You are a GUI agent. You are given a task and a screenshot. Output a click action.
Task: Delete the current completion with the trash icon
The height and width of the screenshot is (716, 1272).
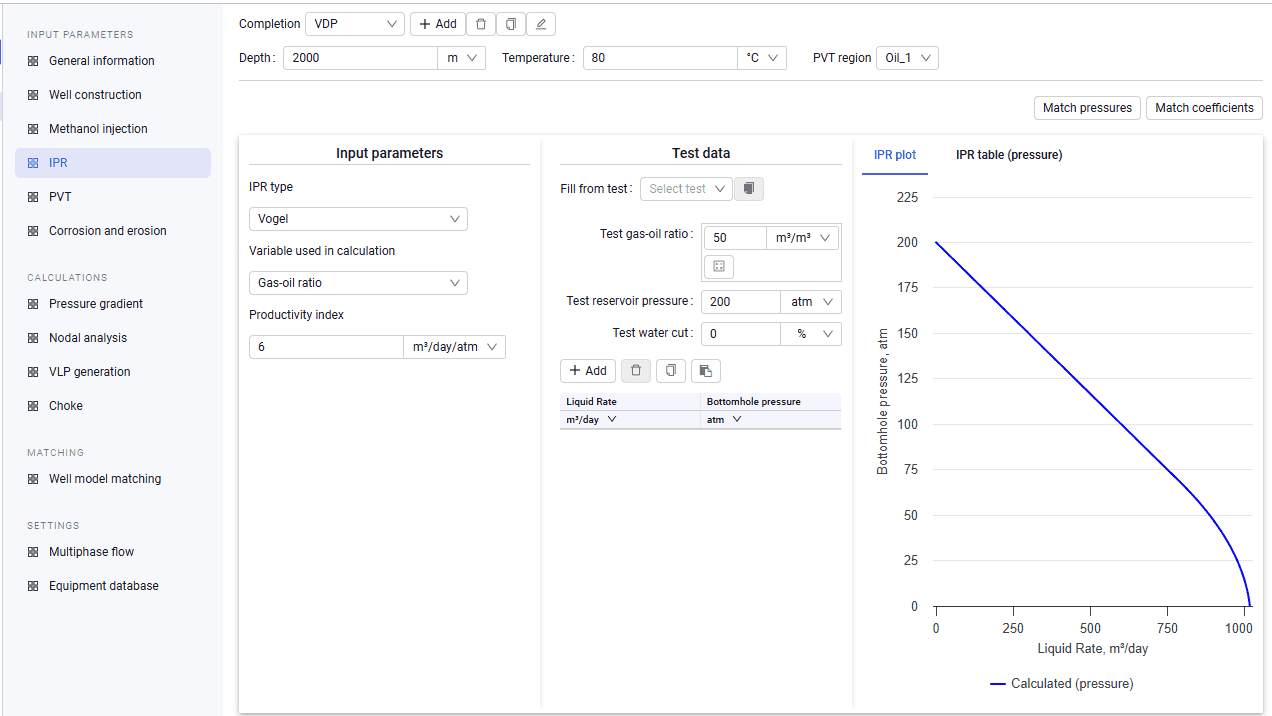[x=481, y=24]
